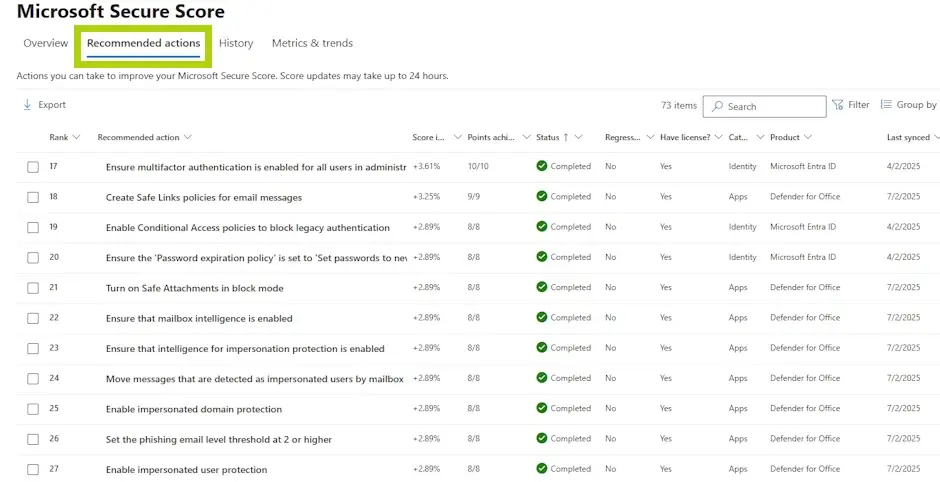Expand the Rank column header dropdown

click(76, 137)
